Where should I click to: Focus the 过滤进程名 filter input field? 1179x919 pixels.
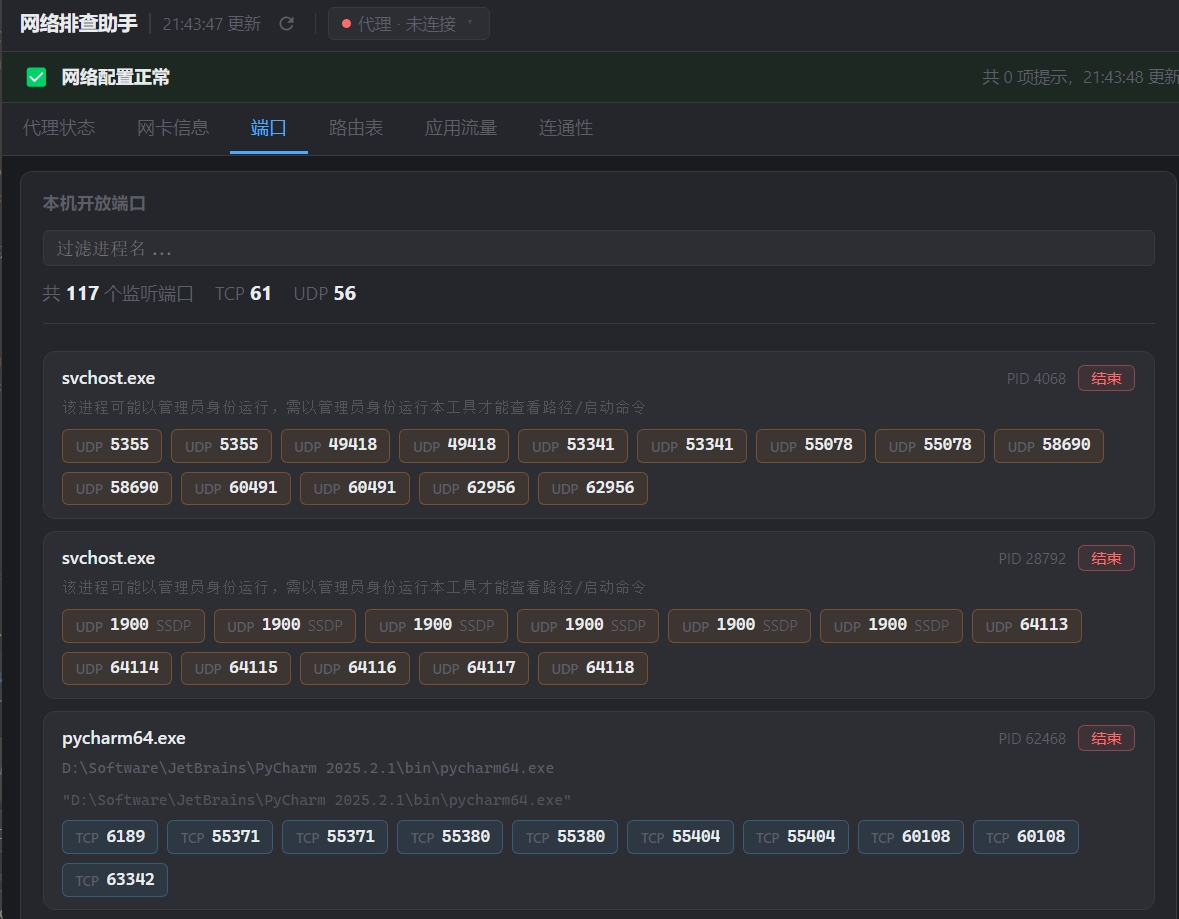[599, 248]
